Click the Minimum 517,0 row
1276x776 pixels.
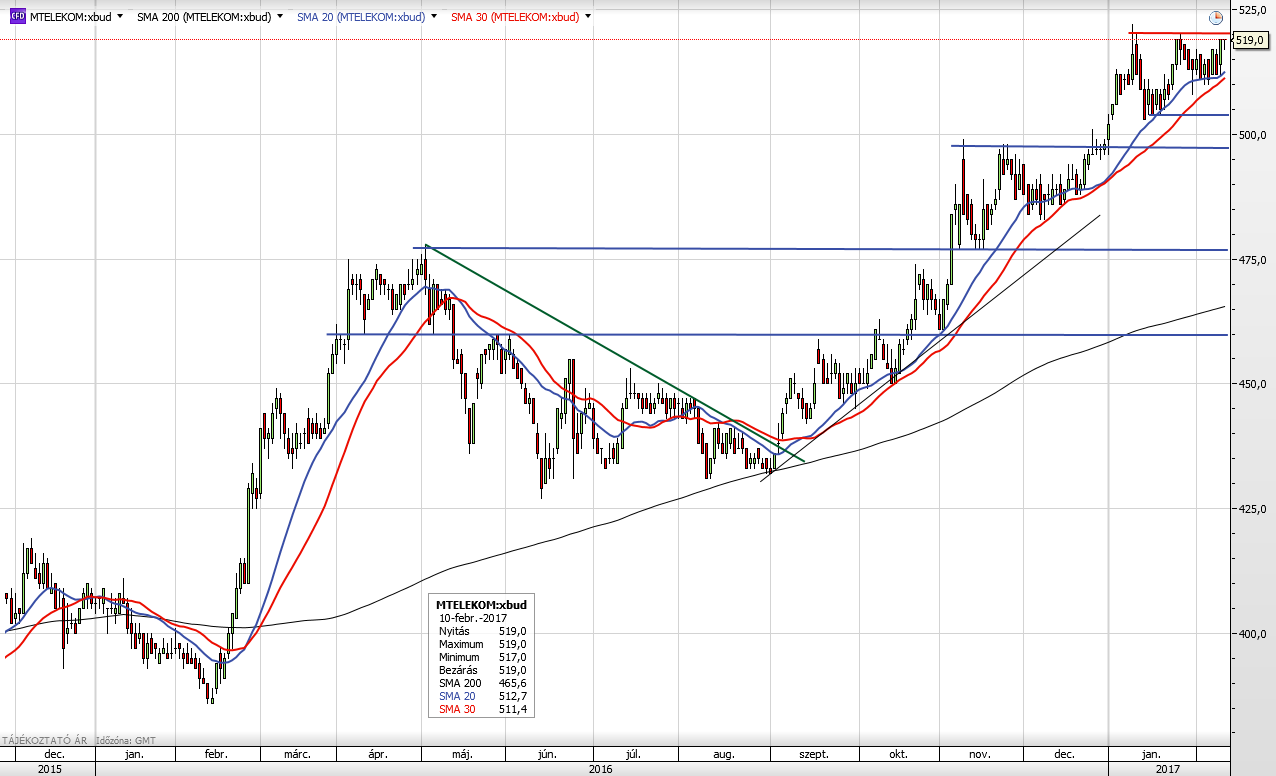click(482, 657)
